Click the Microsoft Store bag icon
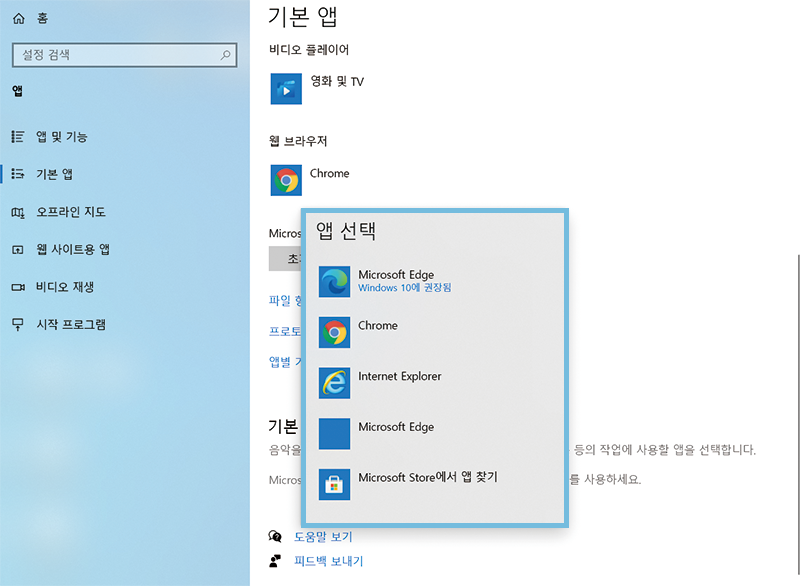The image size is (800, 586). (334, 485)
